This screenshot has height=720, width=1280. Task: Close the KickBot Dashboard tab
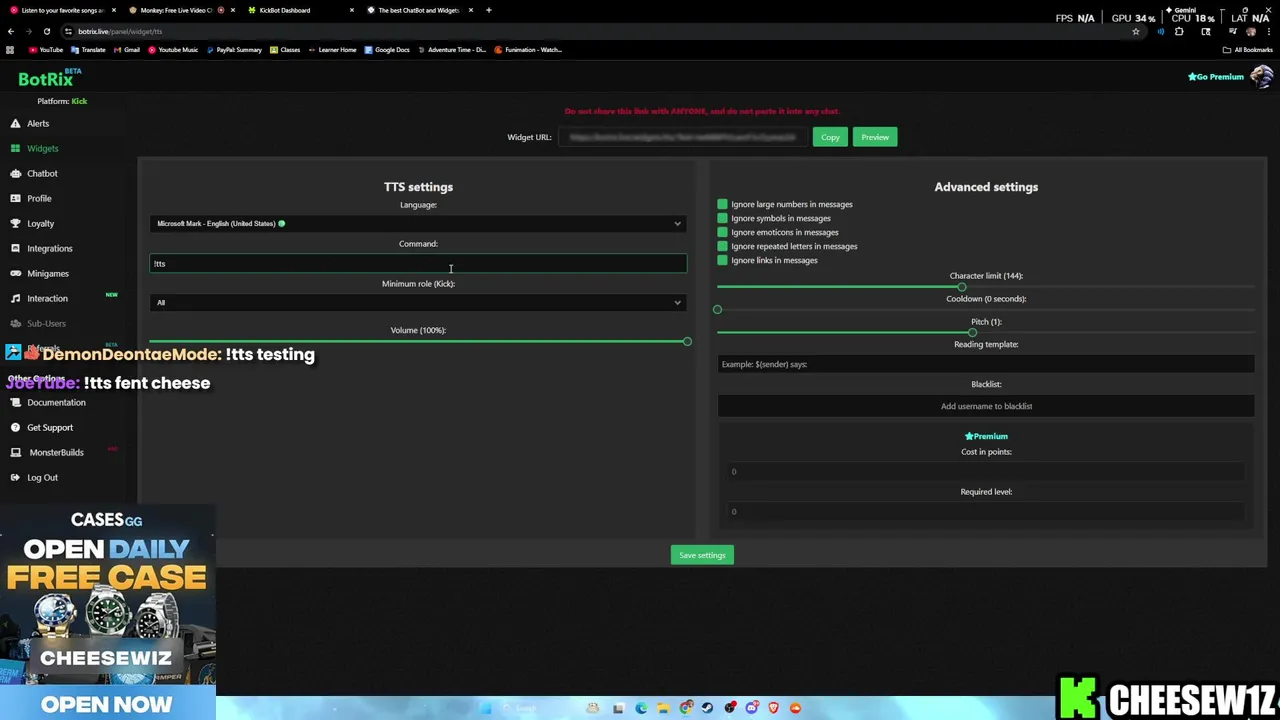[x=352, y=10]
